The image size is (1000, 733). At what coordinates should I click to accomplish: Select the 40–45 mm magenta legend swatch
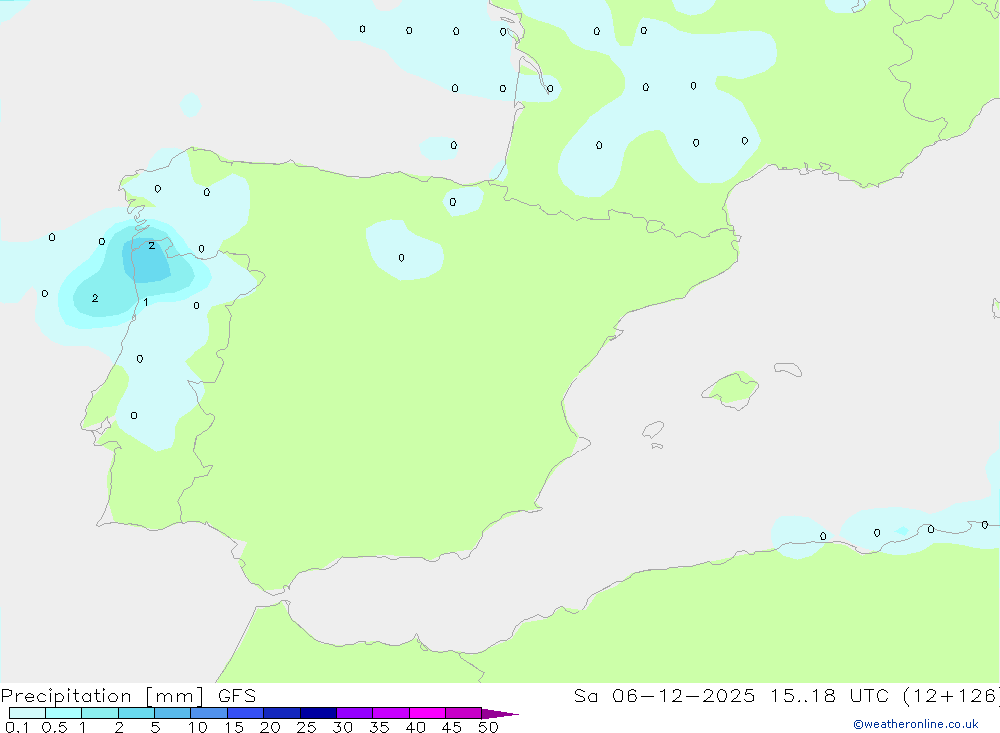tap(427, 713)
